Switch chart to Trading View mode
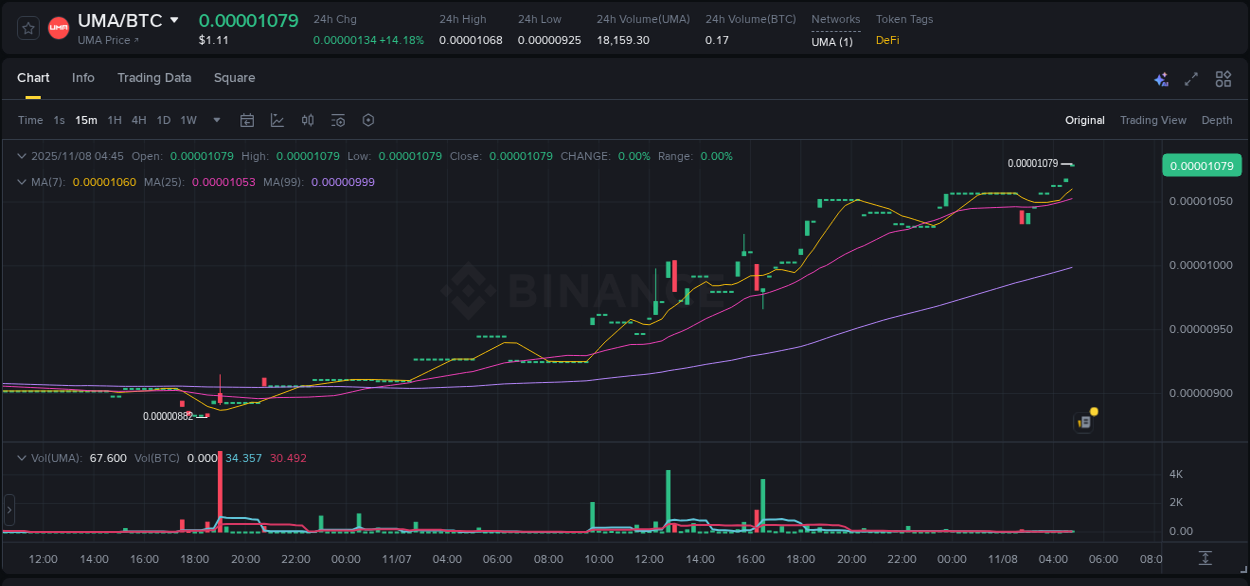Screen dimensions: 1250x586 click(x=1153, y=119)
